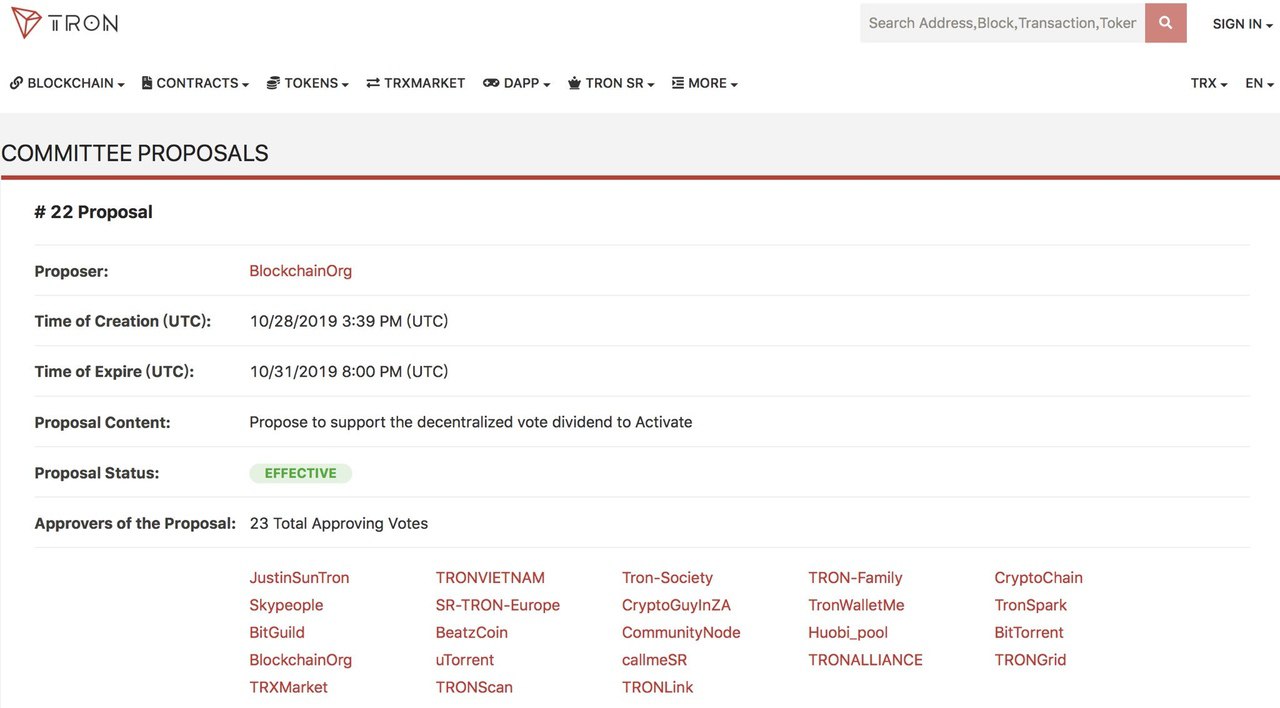
Task: Click the COMMITTEE PROPOSALS page title
Action: (135, 153)
